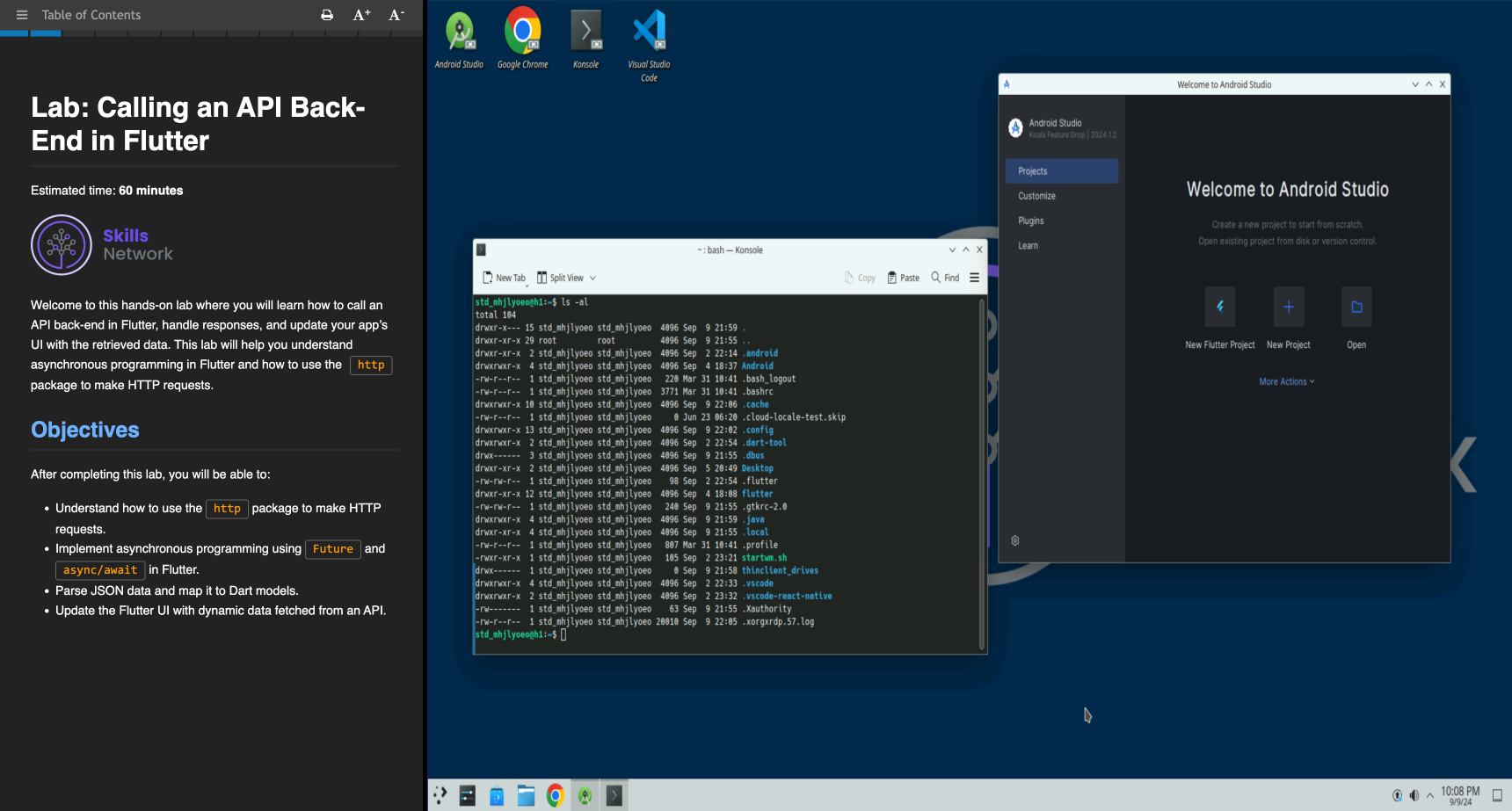Click the 'flutter' directory in terminal listing
The width and height of the screenshot is (1512, 811).
point(757,494)
